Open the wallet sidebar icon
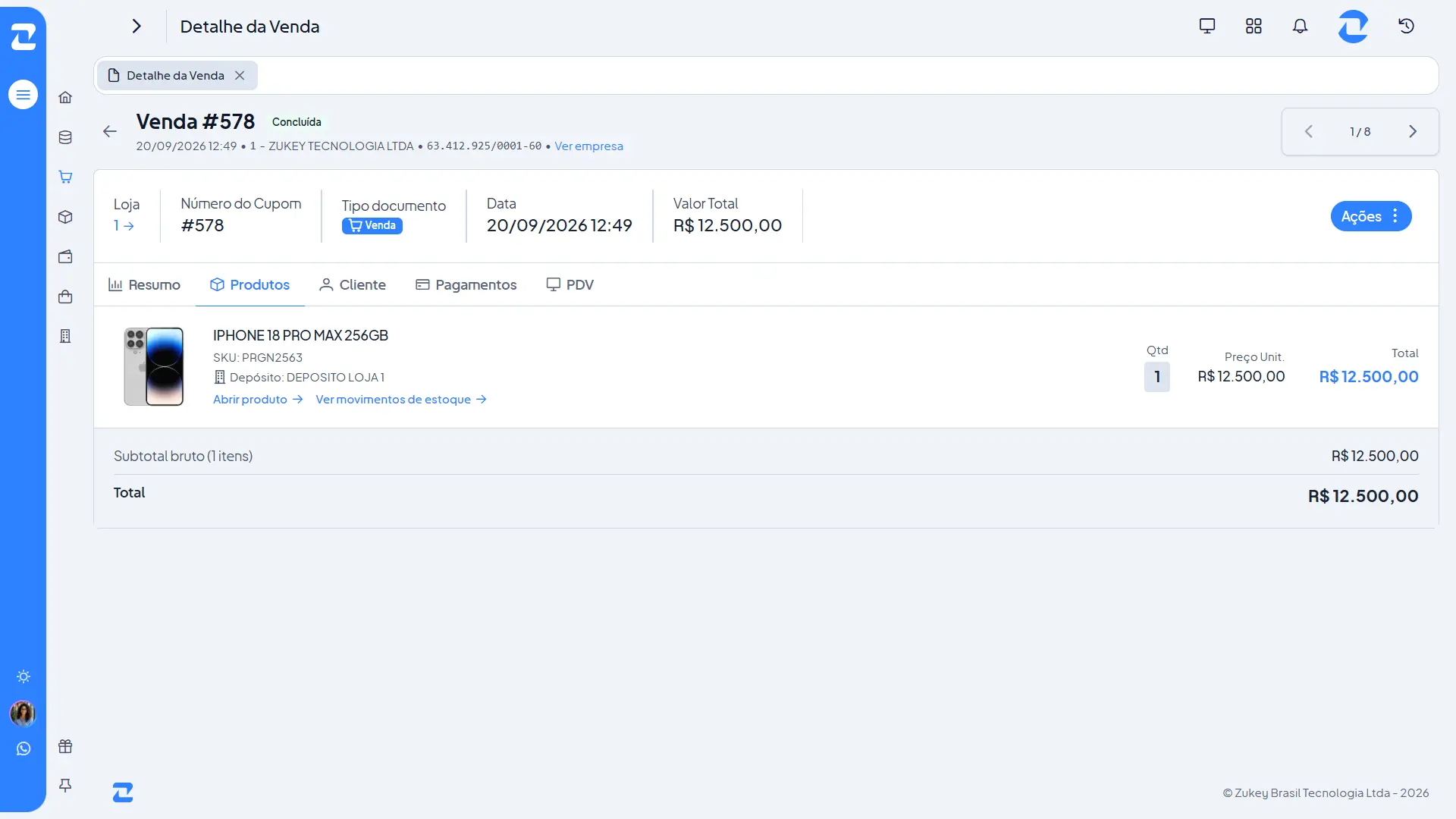Viewport: 1456px width, 819px height. point(65,256)
